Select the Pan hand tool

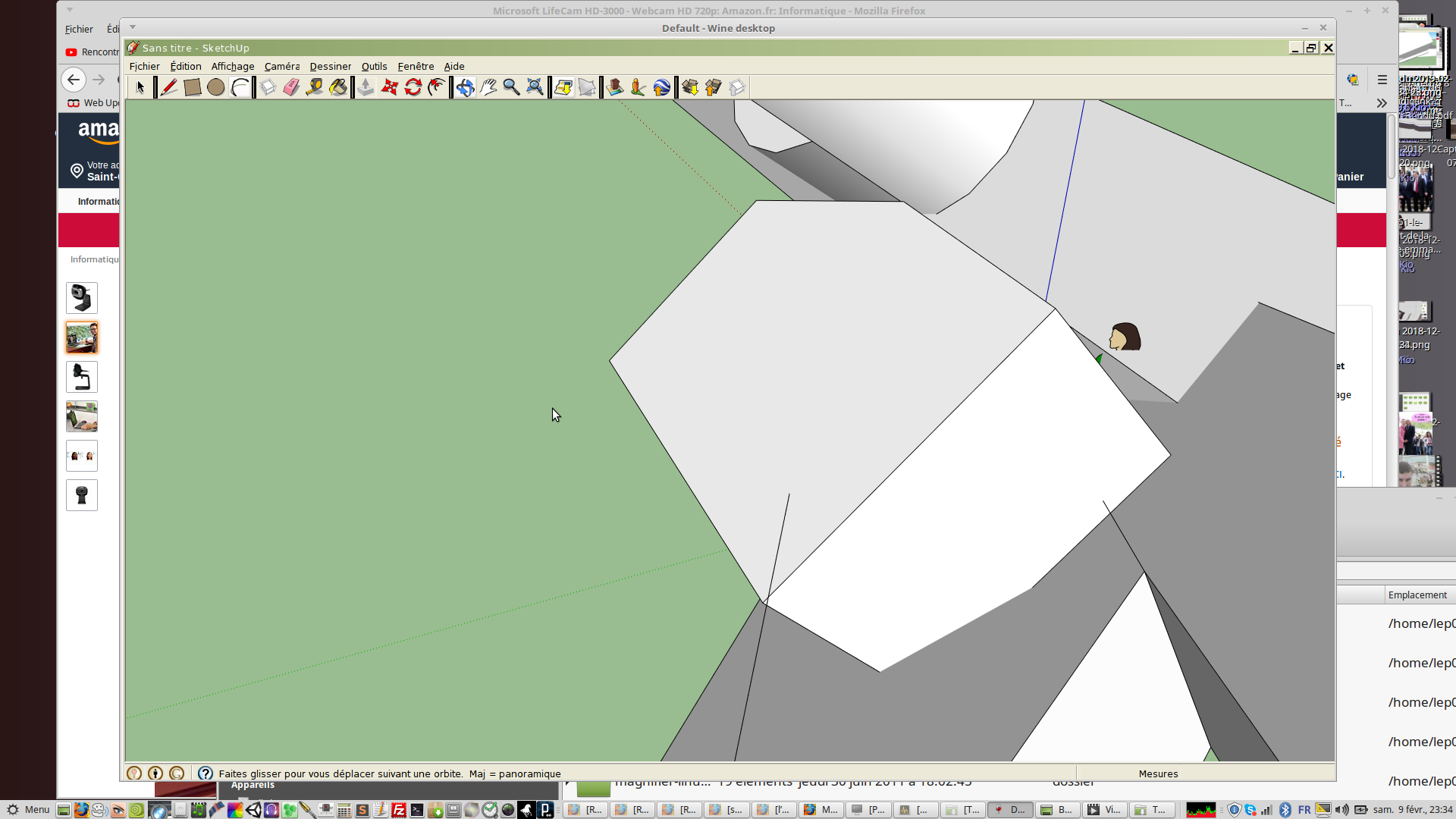(x=488, y=88)
